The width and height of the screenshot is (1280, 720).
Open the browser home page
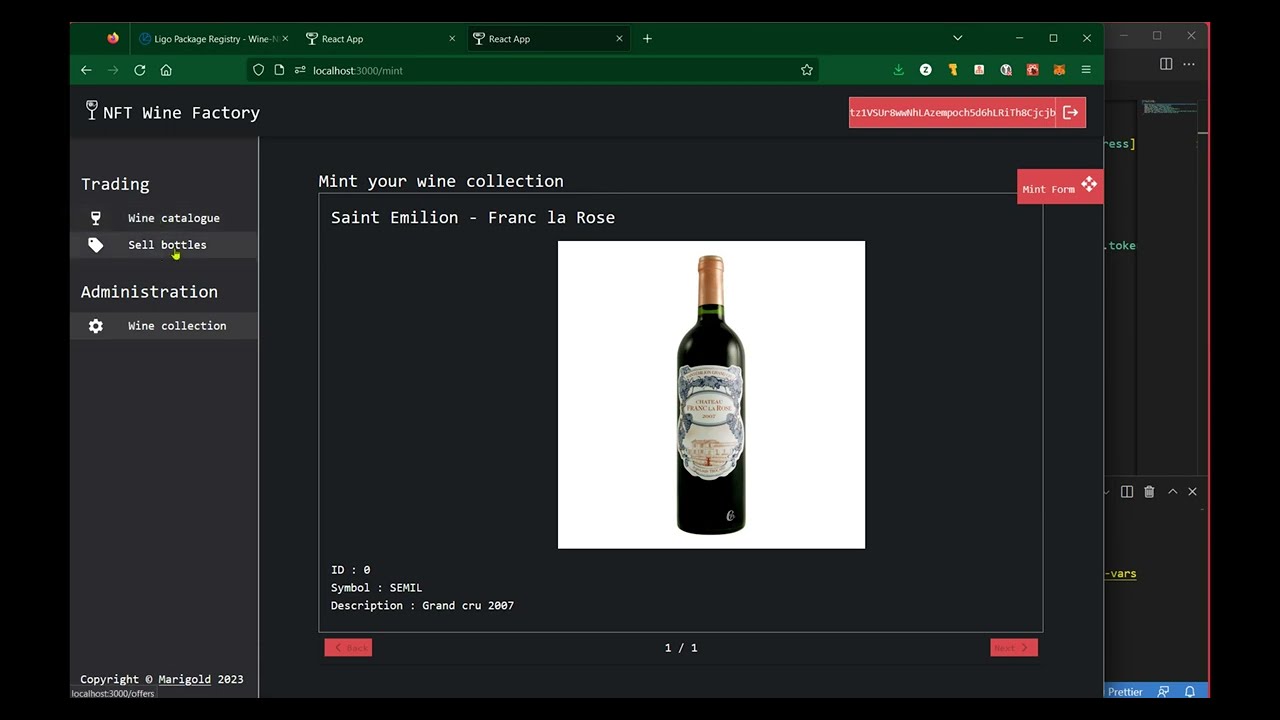(166, 70)
